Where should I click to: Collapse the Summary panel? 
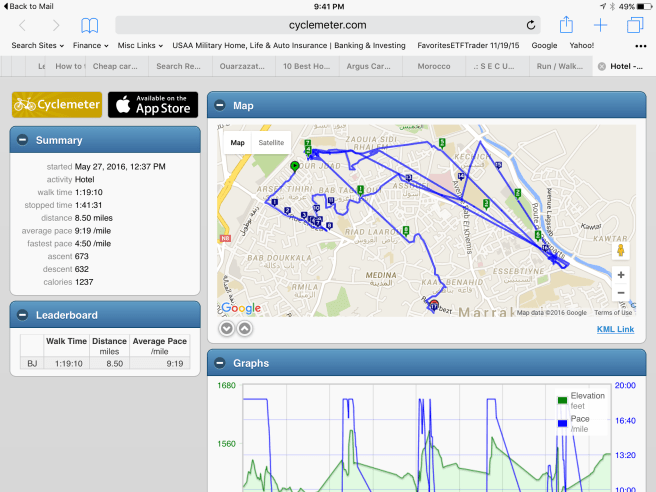22,140
